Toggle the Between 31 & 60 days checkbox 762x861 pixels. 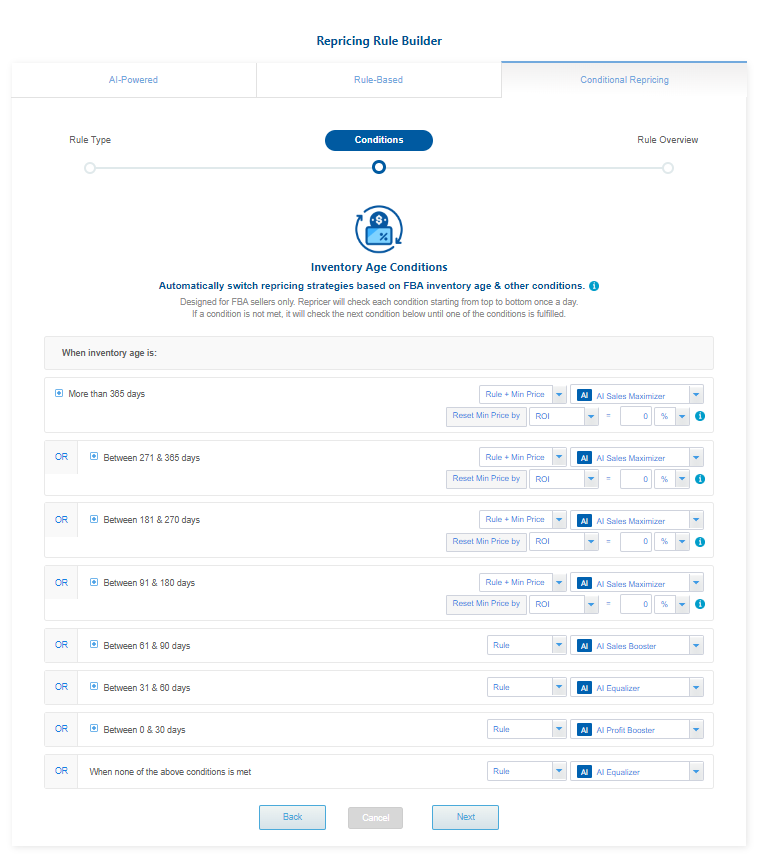pyautogui.click(x=94, y=686)
